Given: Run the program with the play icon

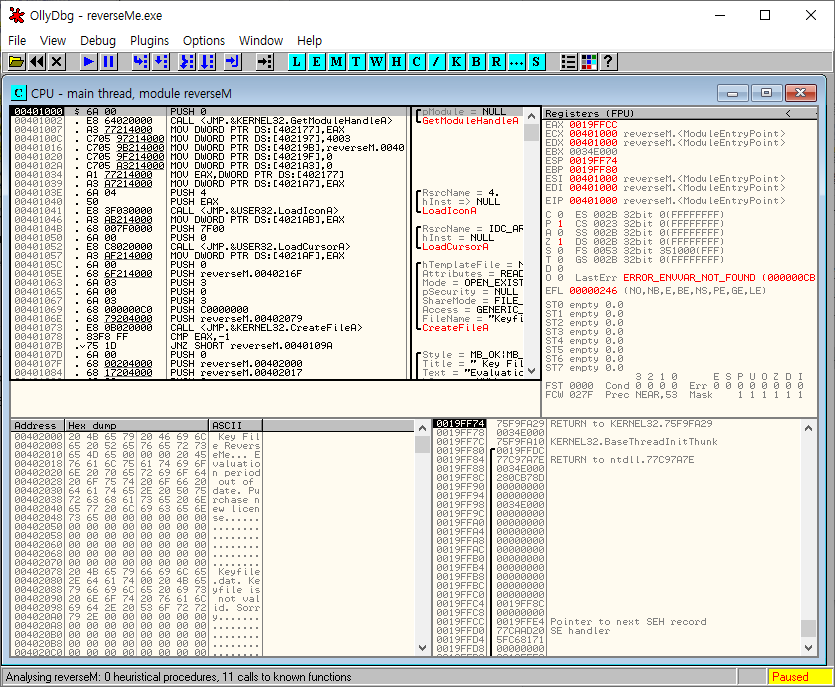Looking at the screenshot, I should coord(88,62).
